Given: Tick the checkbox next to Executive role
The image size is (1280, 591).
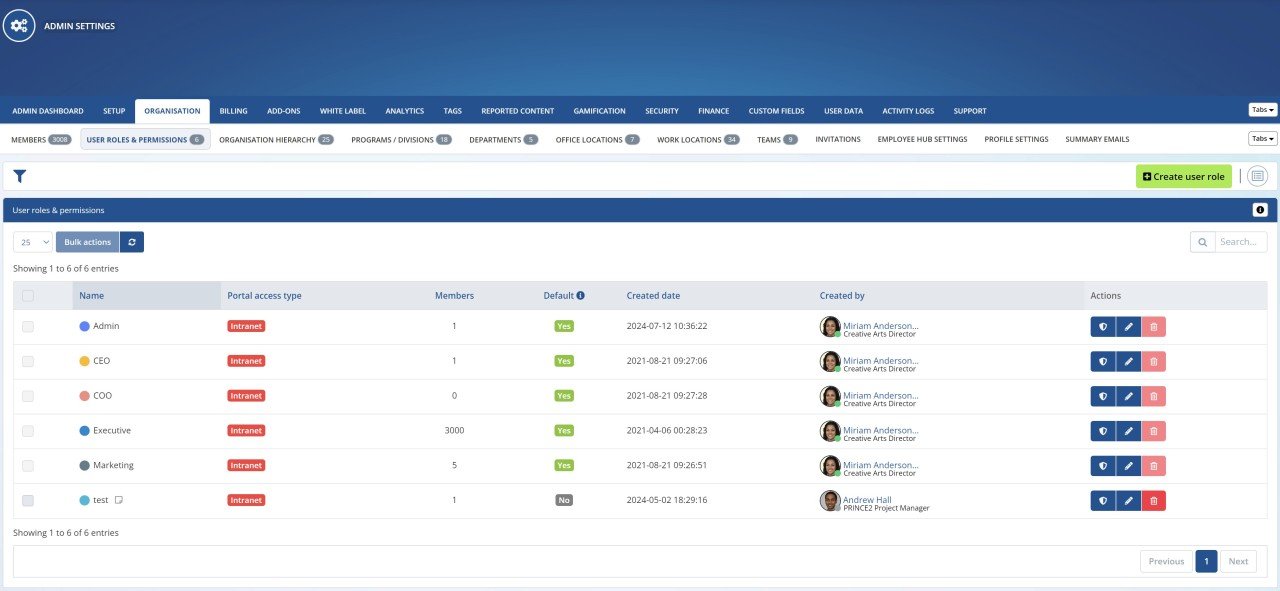Looking at the screenshot, I should [x=27, y=430].
